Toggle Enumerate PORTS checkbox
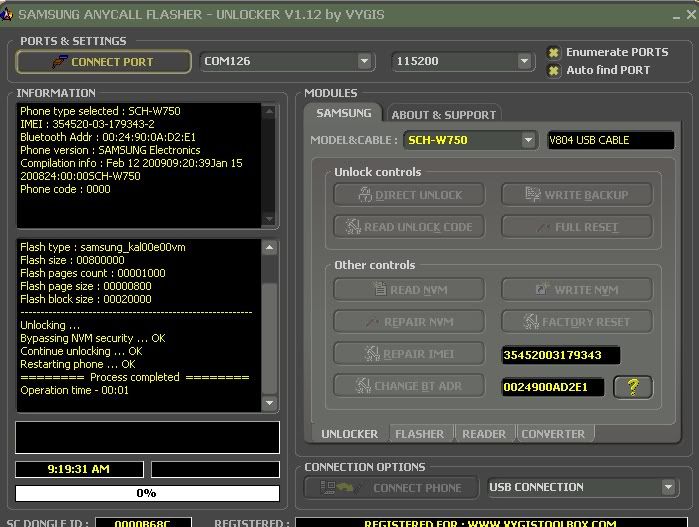This screenshot has width=699, height=527. pos(553,53)
